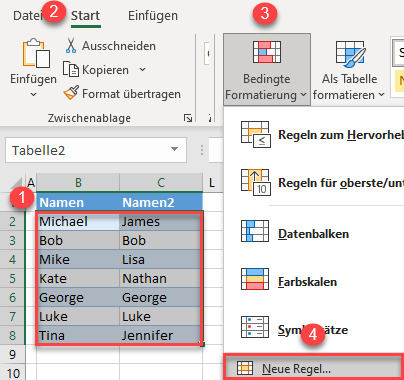This screenshot has height=380, width=404.
Task: Click the Namen2 header cell
Action: (x=161, y=202)
